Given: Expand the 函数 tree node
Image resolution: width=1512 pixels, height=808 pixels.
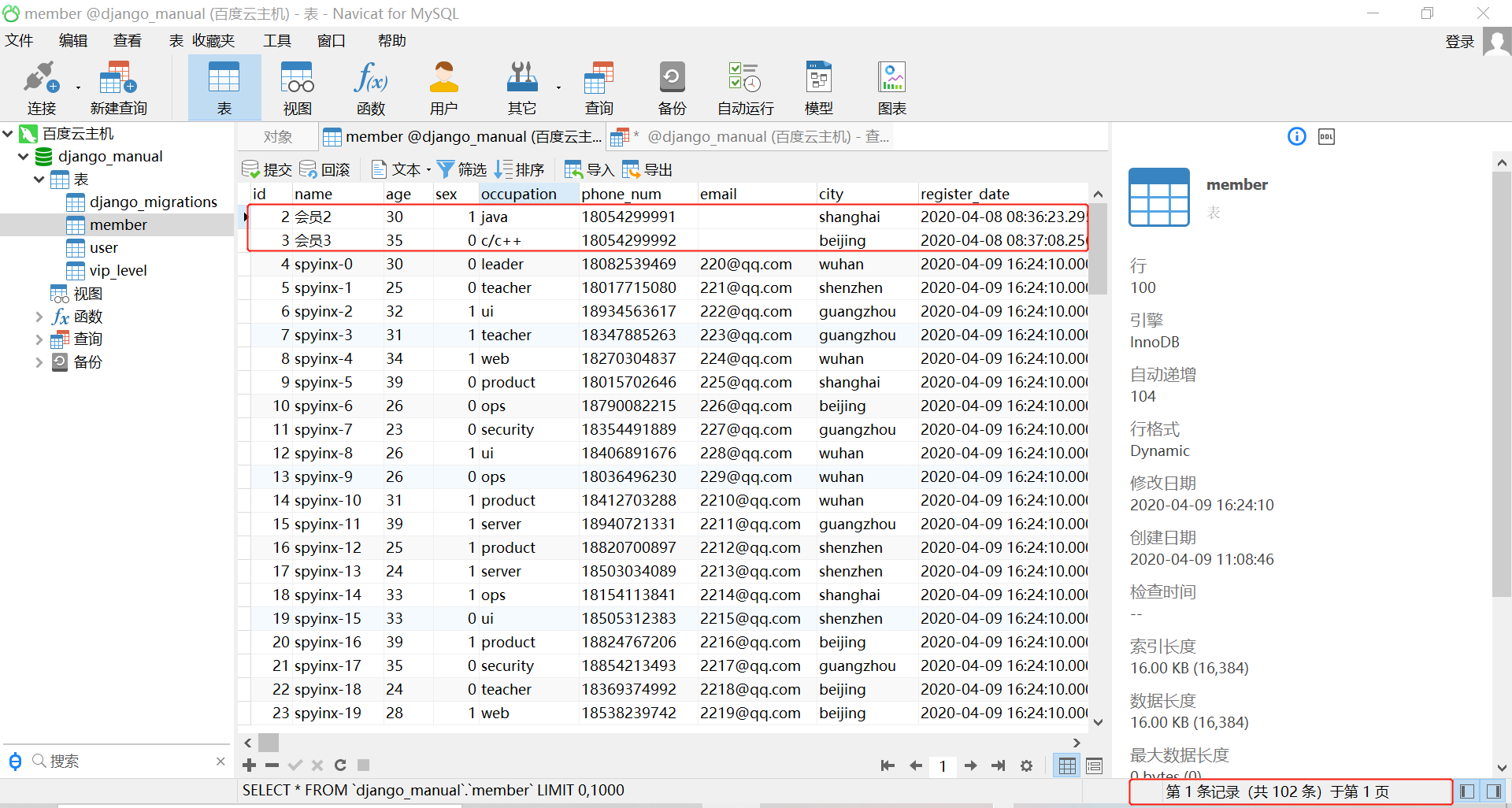Looking at the screenshot, I should (x=39, y=317).
